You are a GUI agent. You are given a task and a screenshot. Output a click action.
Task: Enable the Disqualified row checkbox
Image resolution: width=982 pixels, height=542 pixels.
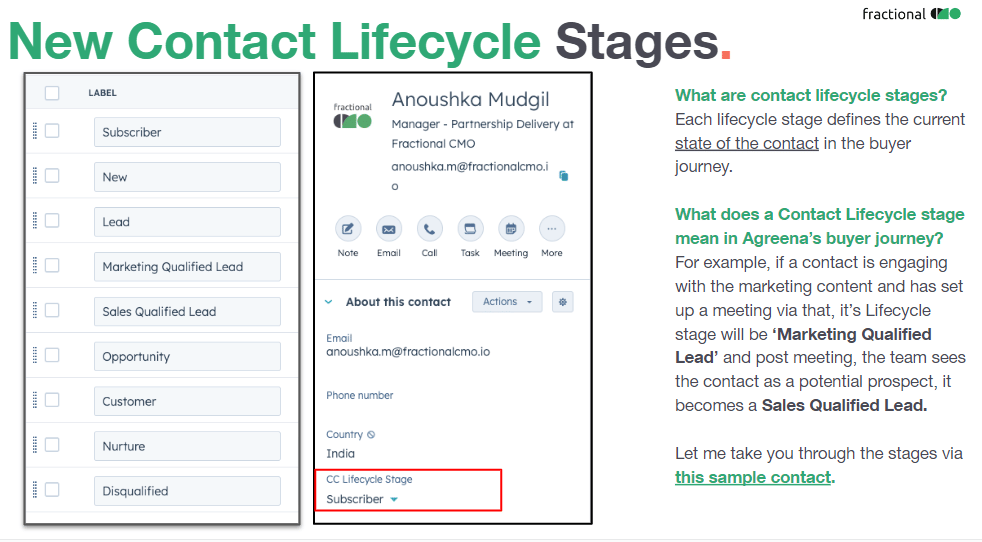(x=52, y=490)
